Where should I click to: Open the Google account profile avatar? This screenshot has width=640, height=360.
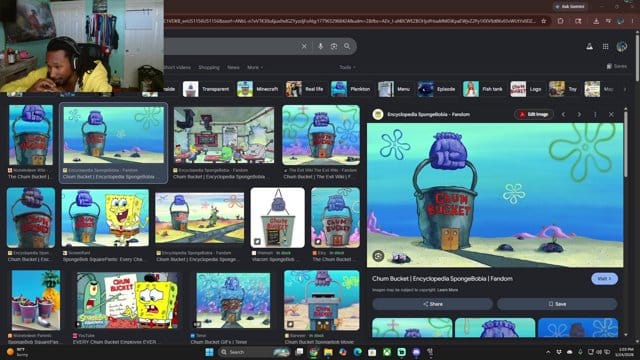(x=622, y=47)
